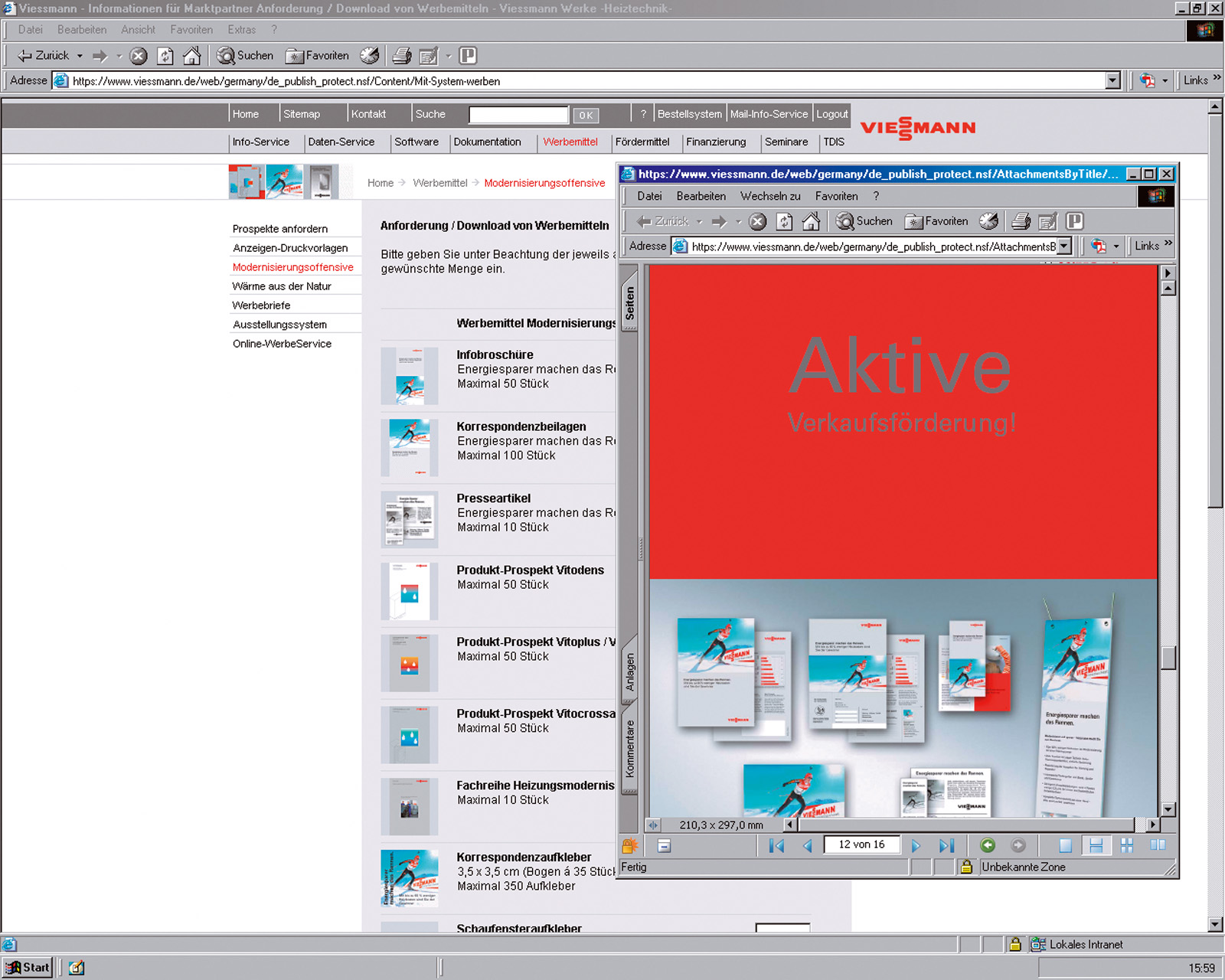Open the Anlagen side tab in PDF viewer
1225x980 pixels.
coord(629,671)
